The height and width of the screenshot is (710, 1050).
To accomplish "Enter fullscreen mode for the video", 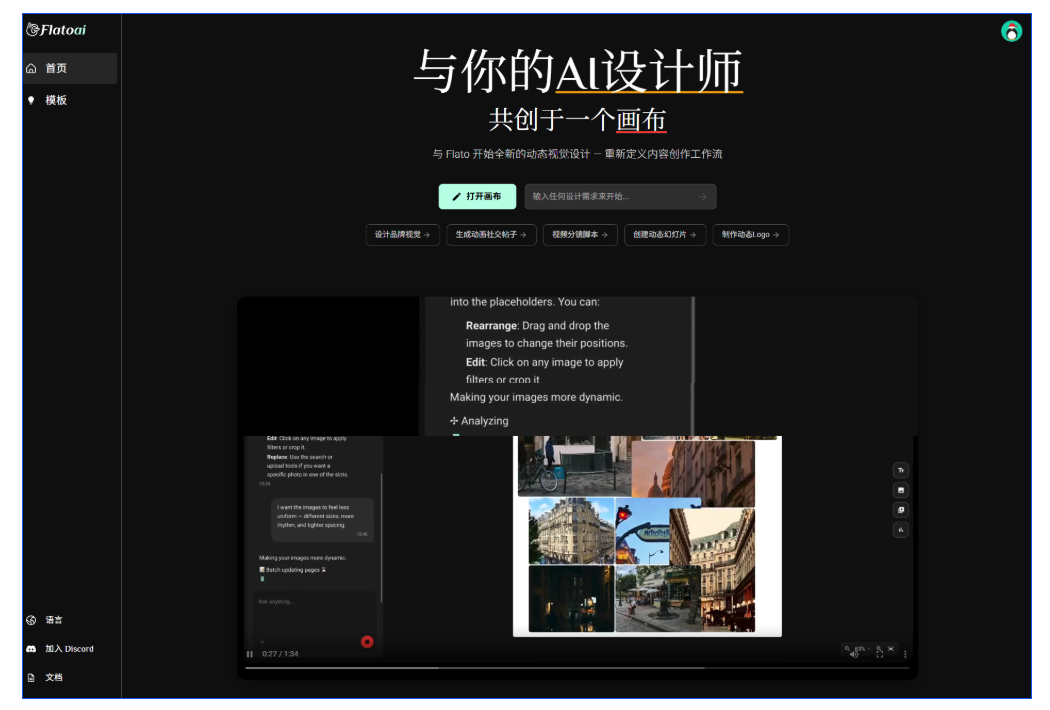I will coord(880,654).
